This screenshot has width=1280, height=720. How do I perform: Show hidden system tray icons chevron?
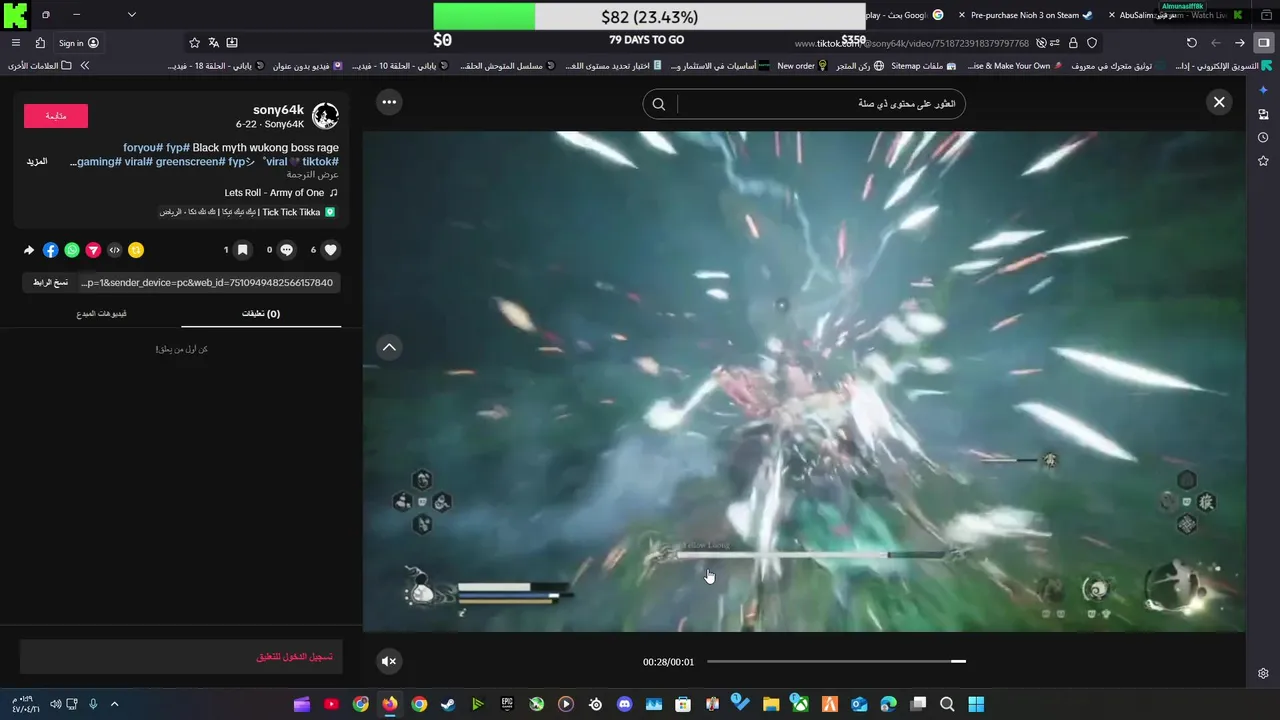pyautogui.click(x=114, y=704)
